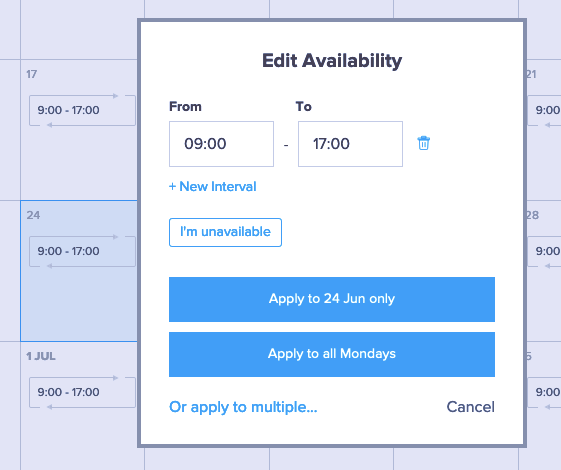Click the back arrow on 24 June slot
The image size is (561, 470).
pos(50,266)
